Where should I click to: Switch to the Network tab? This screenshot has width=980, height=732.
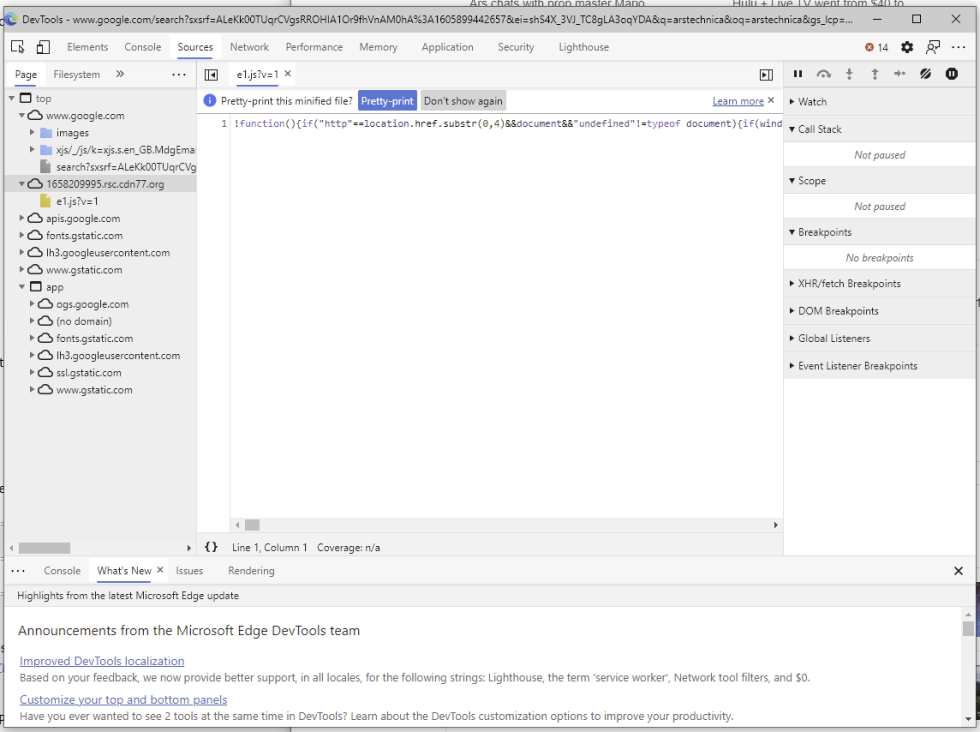coord(249,47)
